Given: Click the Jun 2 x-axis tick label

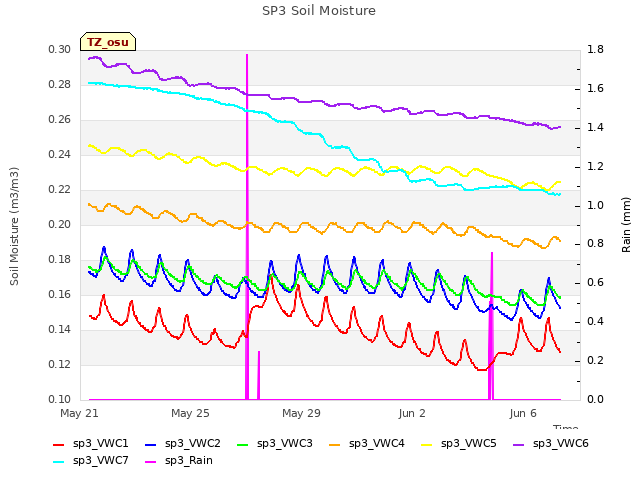Looking at the screenshot, I should pyautogui.click(x=412, y=413).
